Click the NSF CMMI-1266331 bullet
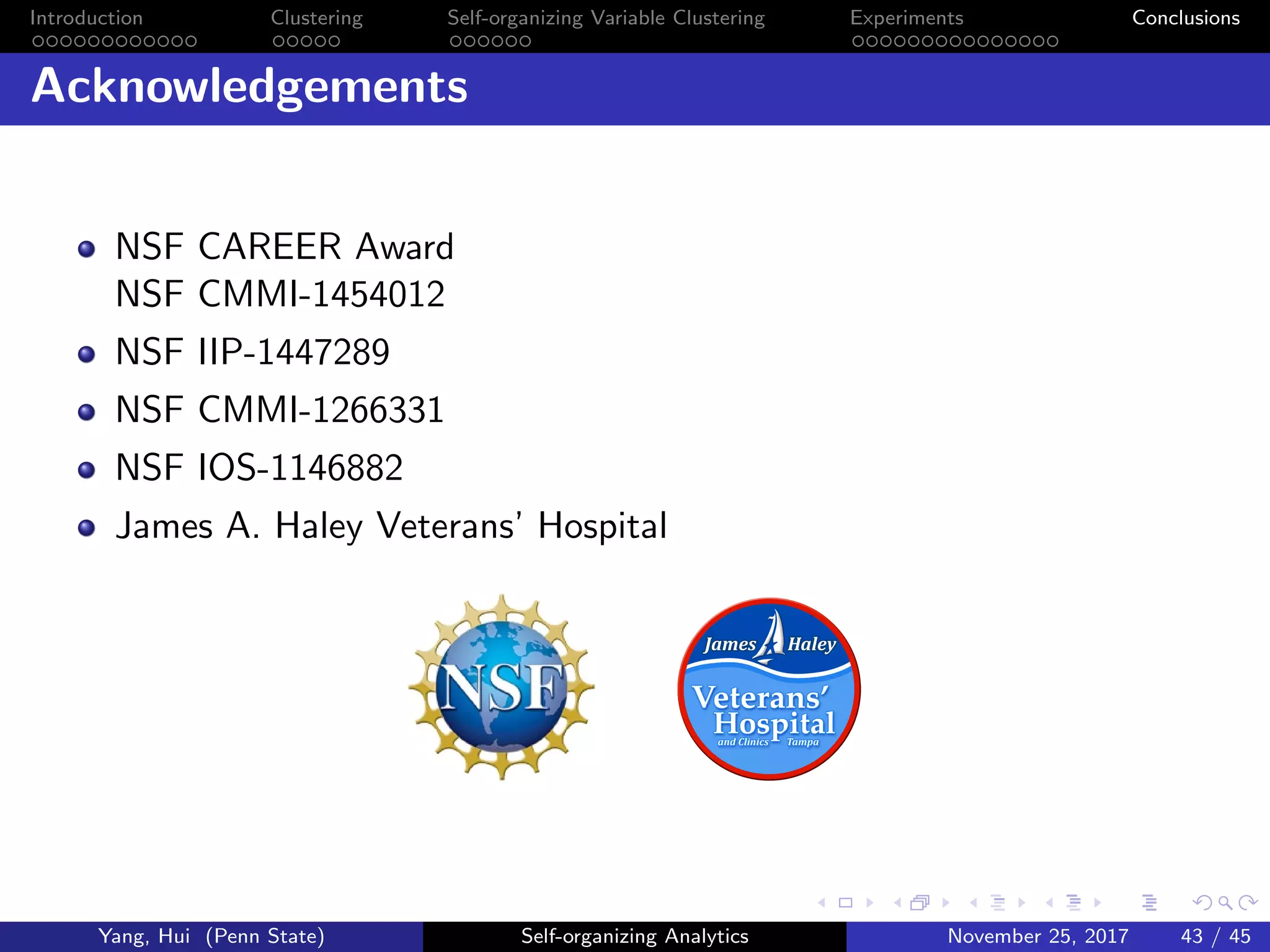The width and height of the screenshot is (1270, 952). click(x=280, y=410)
